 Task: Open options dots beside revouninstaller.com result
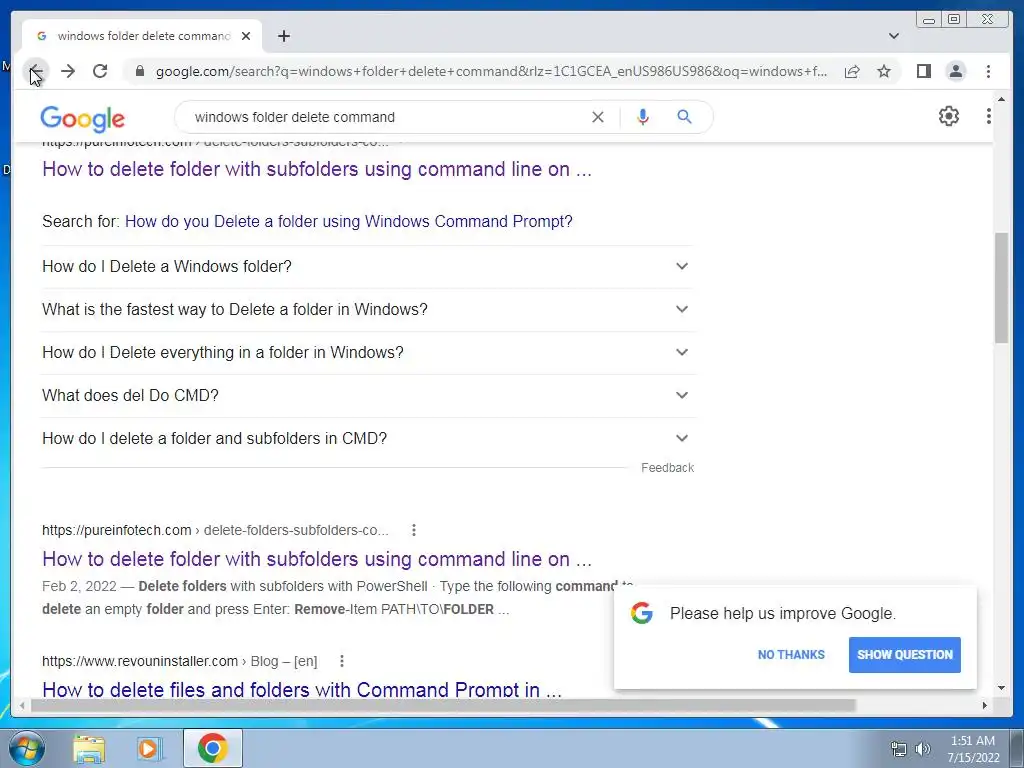(342, 661)
